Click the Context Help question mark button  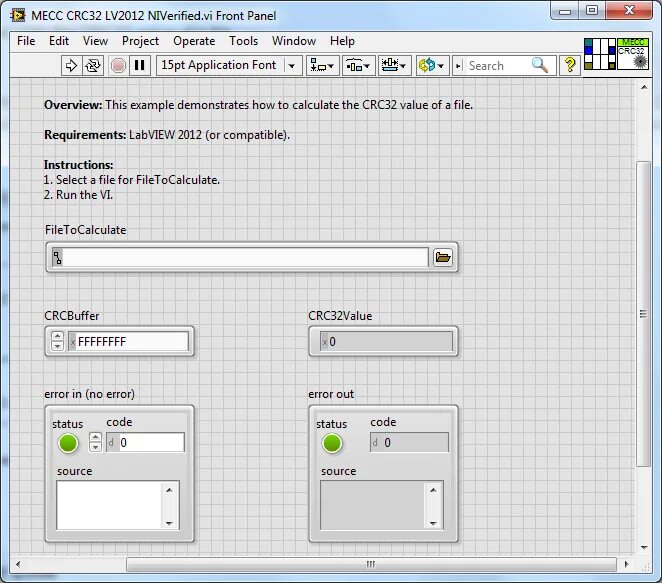570,65
